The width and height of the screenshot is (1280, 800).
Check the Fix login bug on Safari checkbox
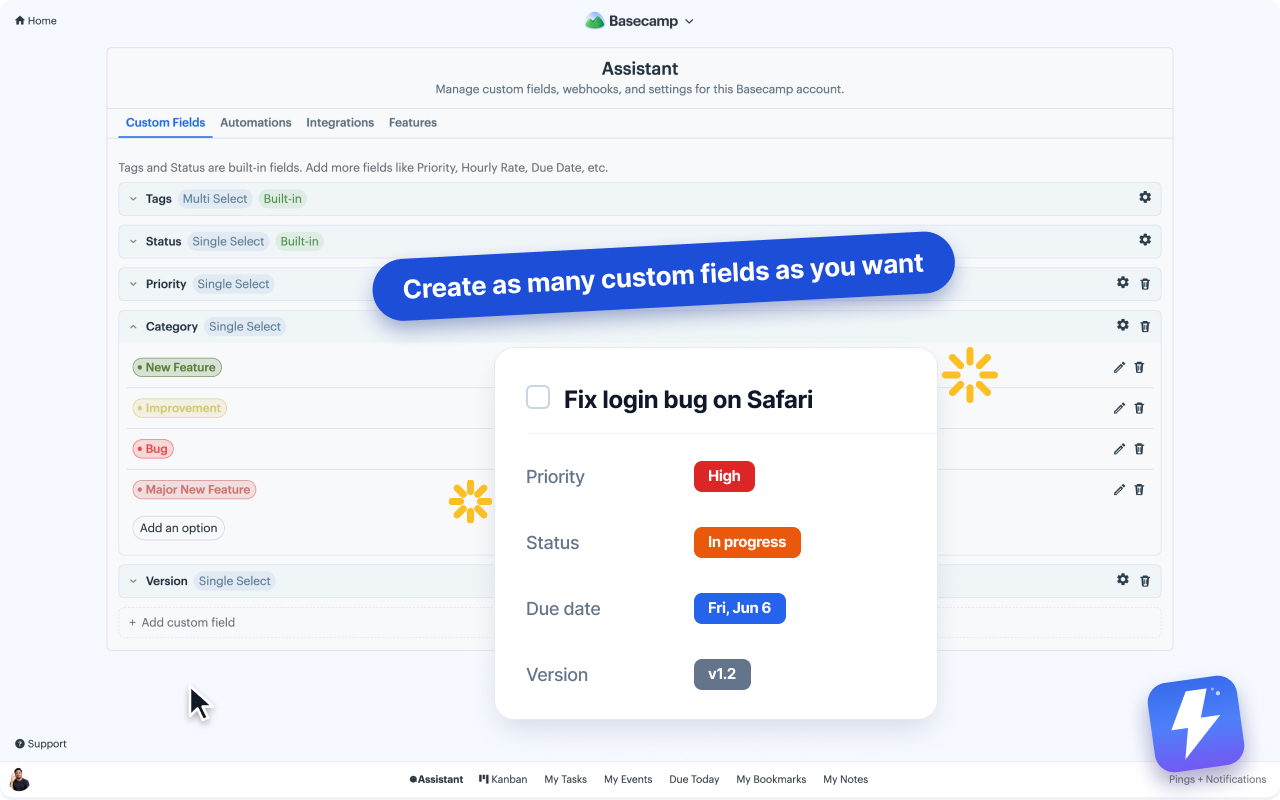(x=538, y=398)
